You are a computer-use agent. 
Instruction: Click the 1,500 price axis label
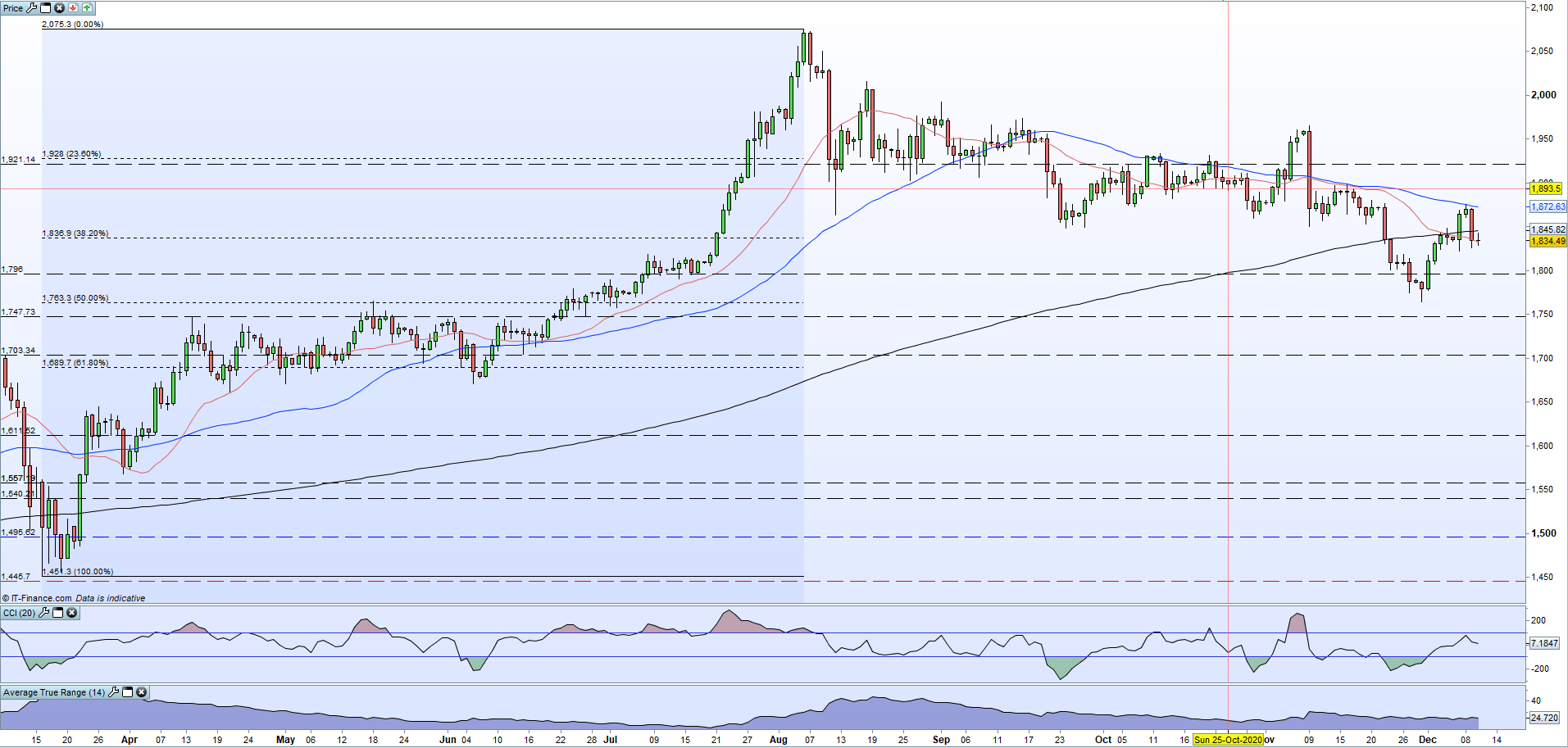point(1543,533)
